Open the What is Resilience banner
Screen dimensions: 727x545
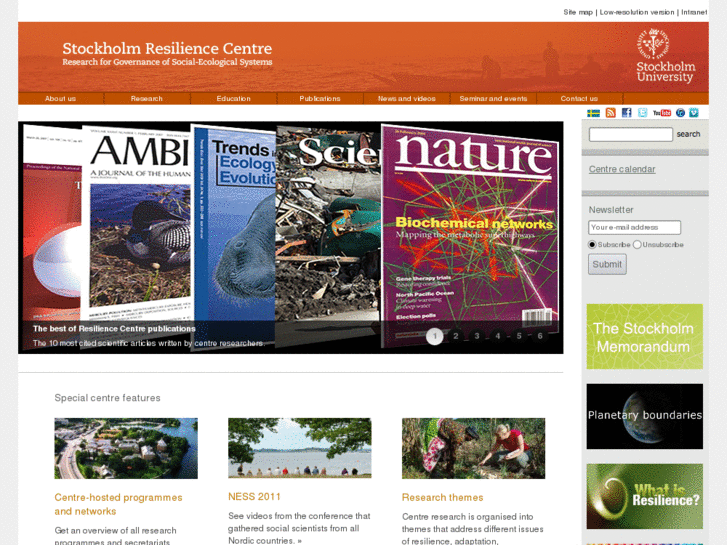click(644, 496)
